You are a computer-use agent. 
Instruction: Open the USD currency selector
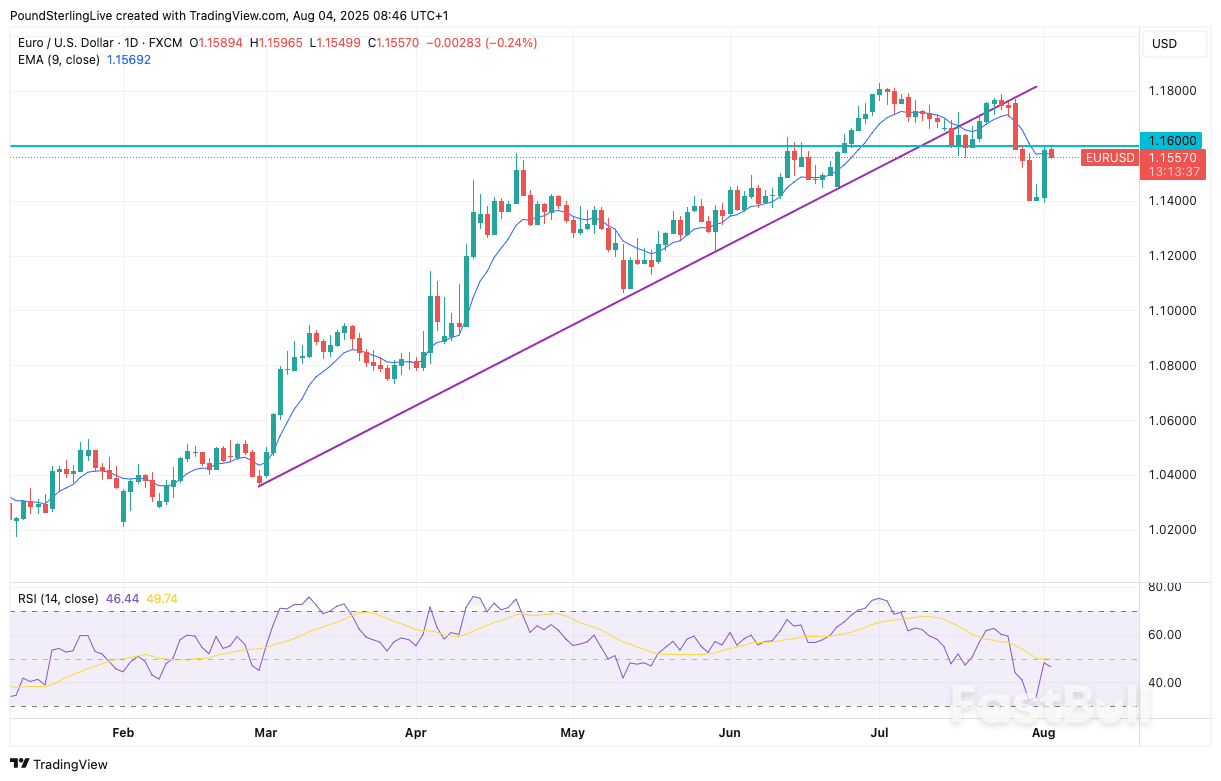tap(1175, 44)
